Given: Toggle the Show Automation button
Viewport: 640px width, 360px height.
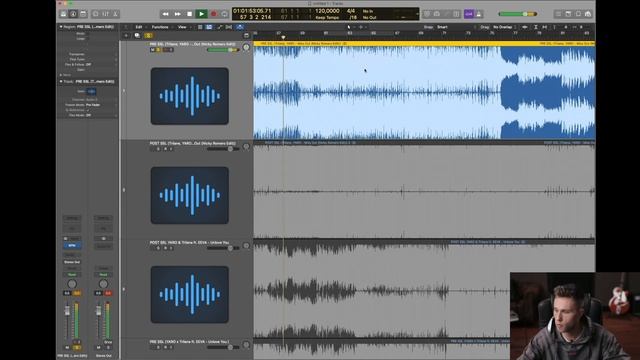Looking at the screenshot, I should pos(220,27).
